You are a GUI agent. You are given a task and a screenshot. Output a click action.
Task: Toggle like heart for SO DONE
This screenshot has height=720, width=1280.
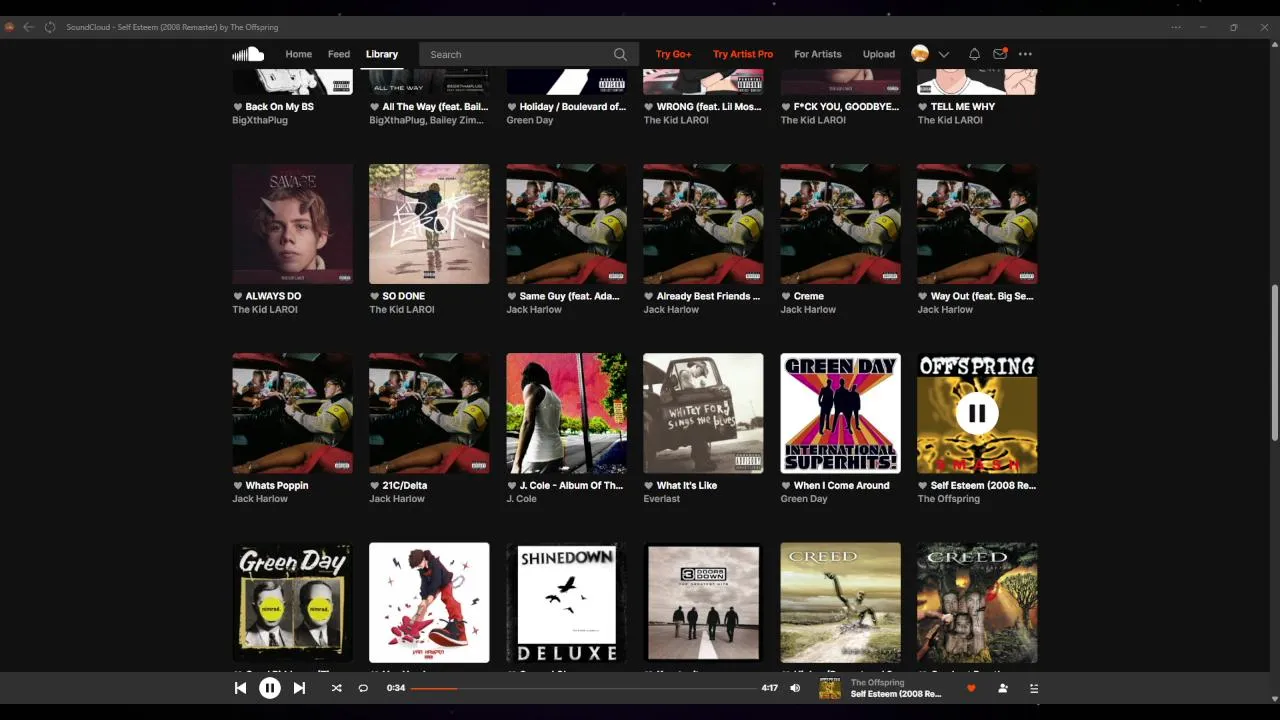coord(375,297)
